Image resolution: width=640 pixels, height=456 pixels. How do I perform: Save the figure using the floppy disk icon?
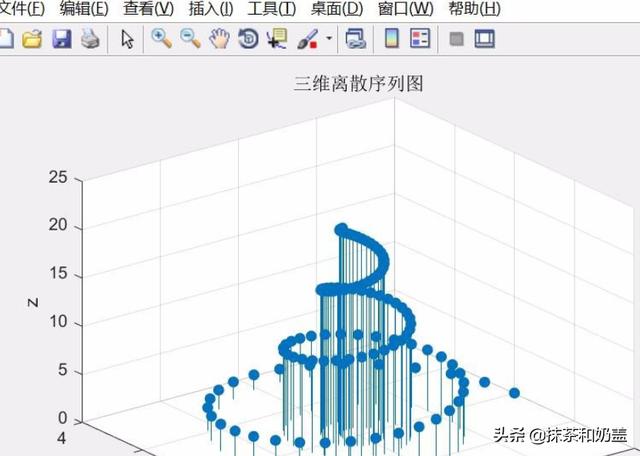[x=62, y=39]
